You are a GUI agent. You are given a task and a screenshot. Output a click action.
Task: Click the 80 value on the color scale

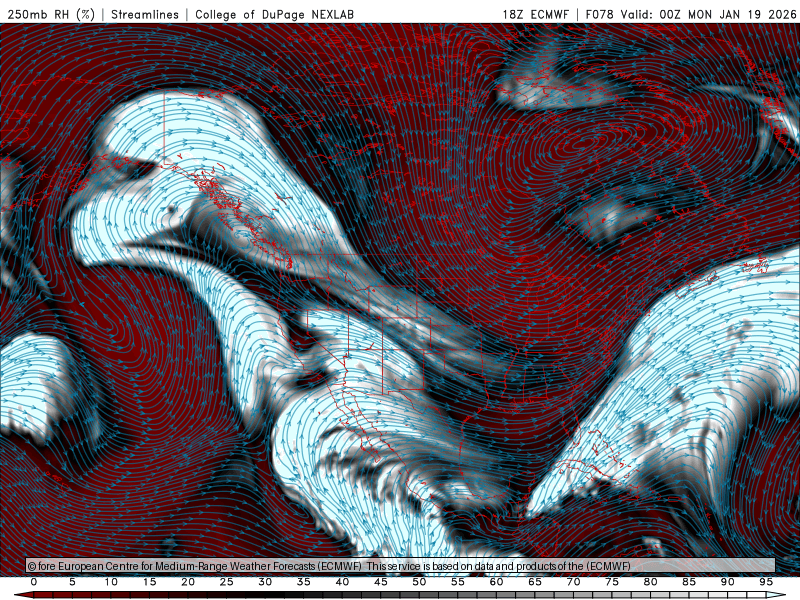tap(651, 582)
